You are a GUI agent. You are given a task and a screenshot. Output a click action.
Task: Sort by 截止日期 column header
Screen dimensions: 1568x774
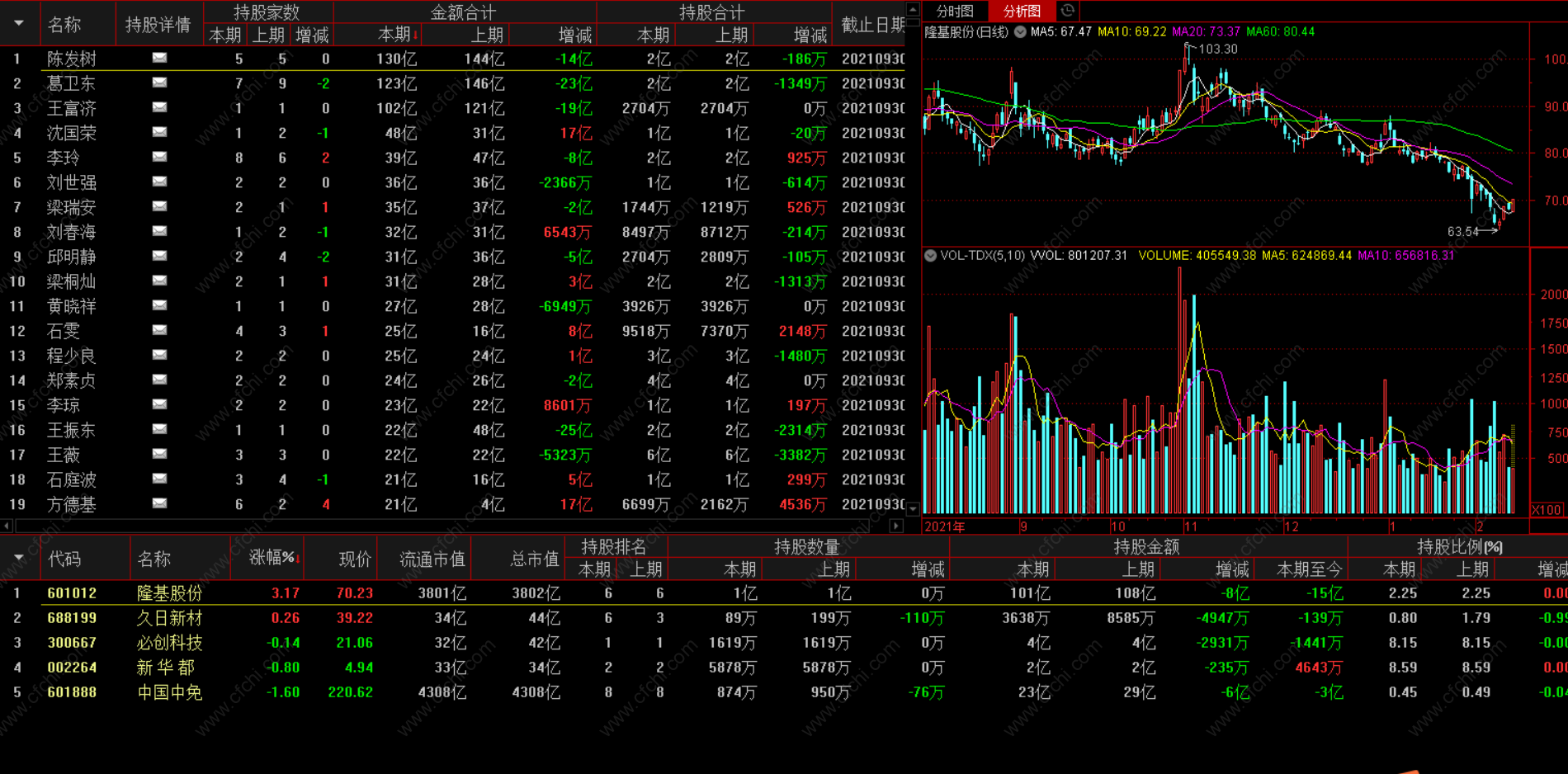click(872, 25)
